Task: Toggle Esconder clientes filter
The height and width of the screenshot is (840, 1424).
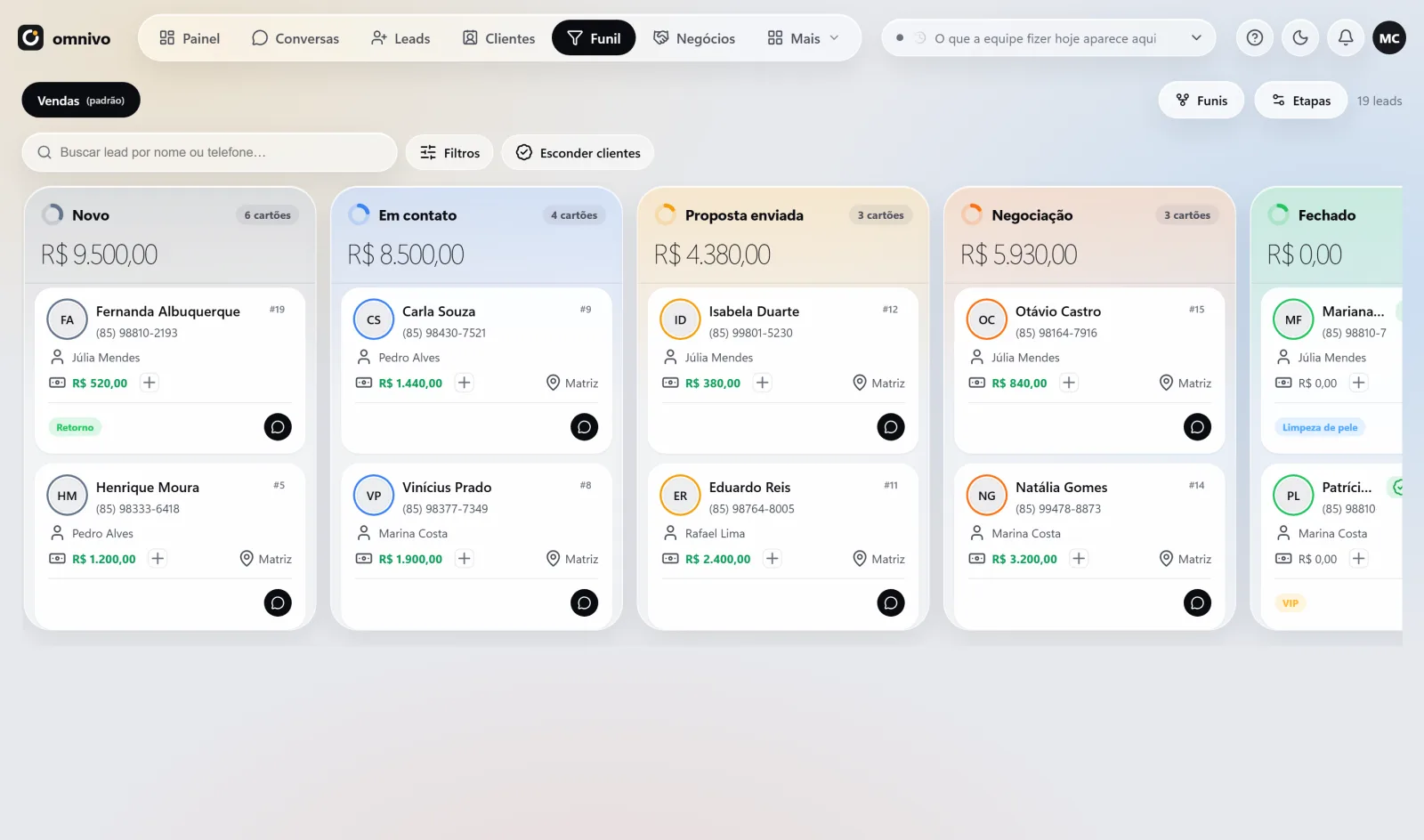Action: click(578, 153)
